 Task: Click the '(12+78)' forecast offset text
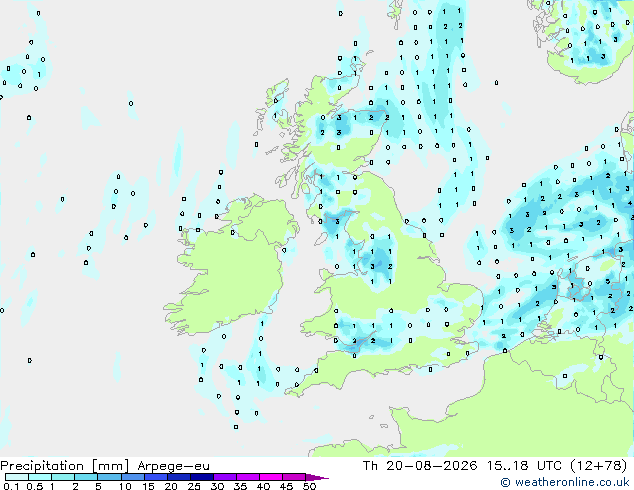click(x=598, y=465)
